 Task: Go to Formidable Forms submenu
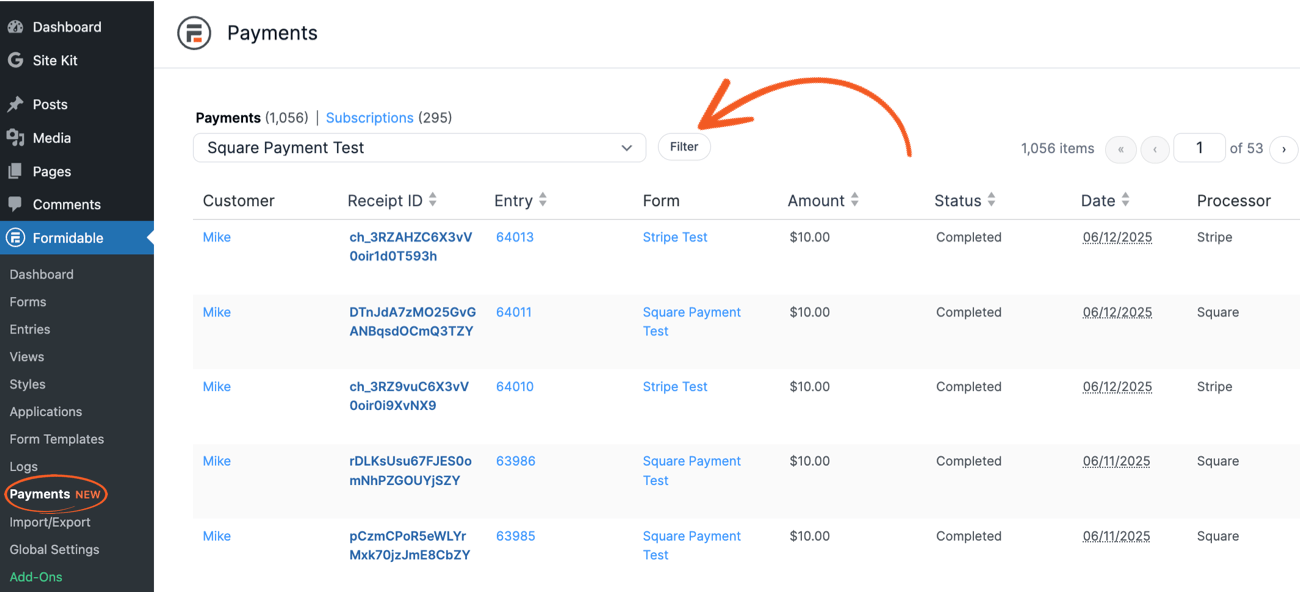(28, 302)
